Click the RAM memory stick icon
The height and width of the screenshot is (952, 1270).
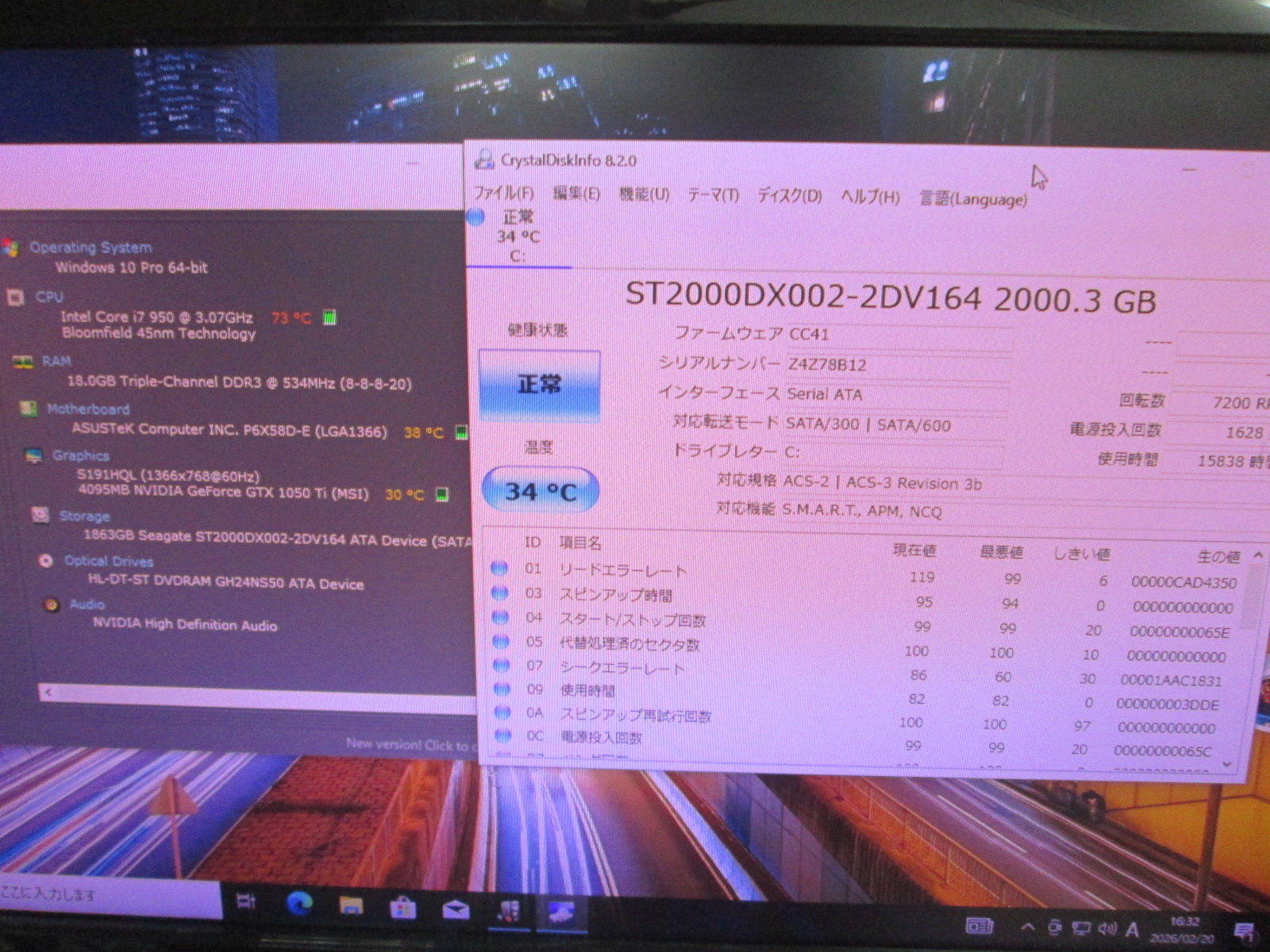point(22,362)
